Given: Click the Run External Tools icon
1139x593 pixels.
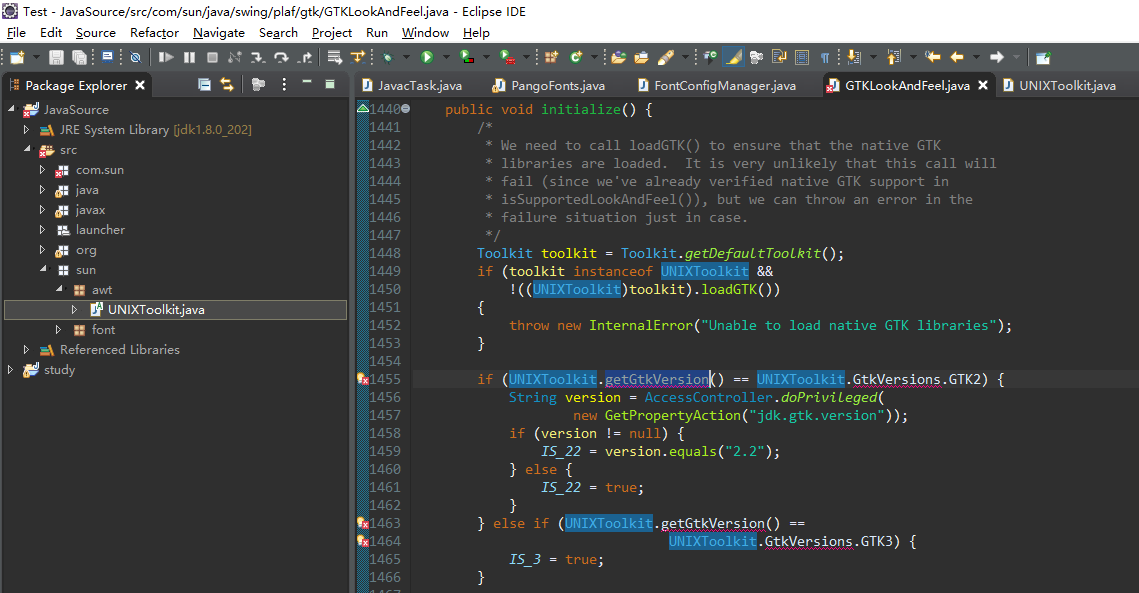Looking at the screenshot, I should (x=507, y=57).
